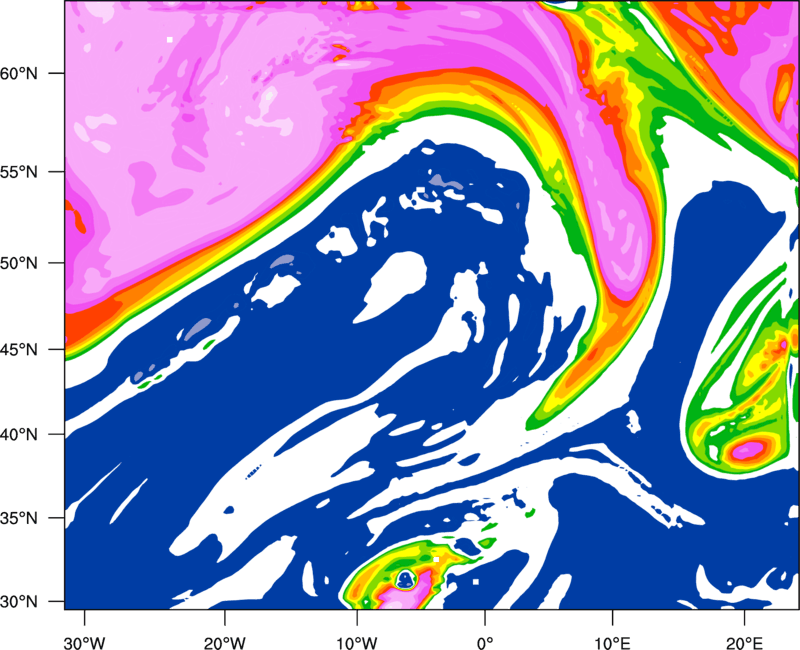
Task: Click the 20°E longitude label
Action: tap(744, 643)
